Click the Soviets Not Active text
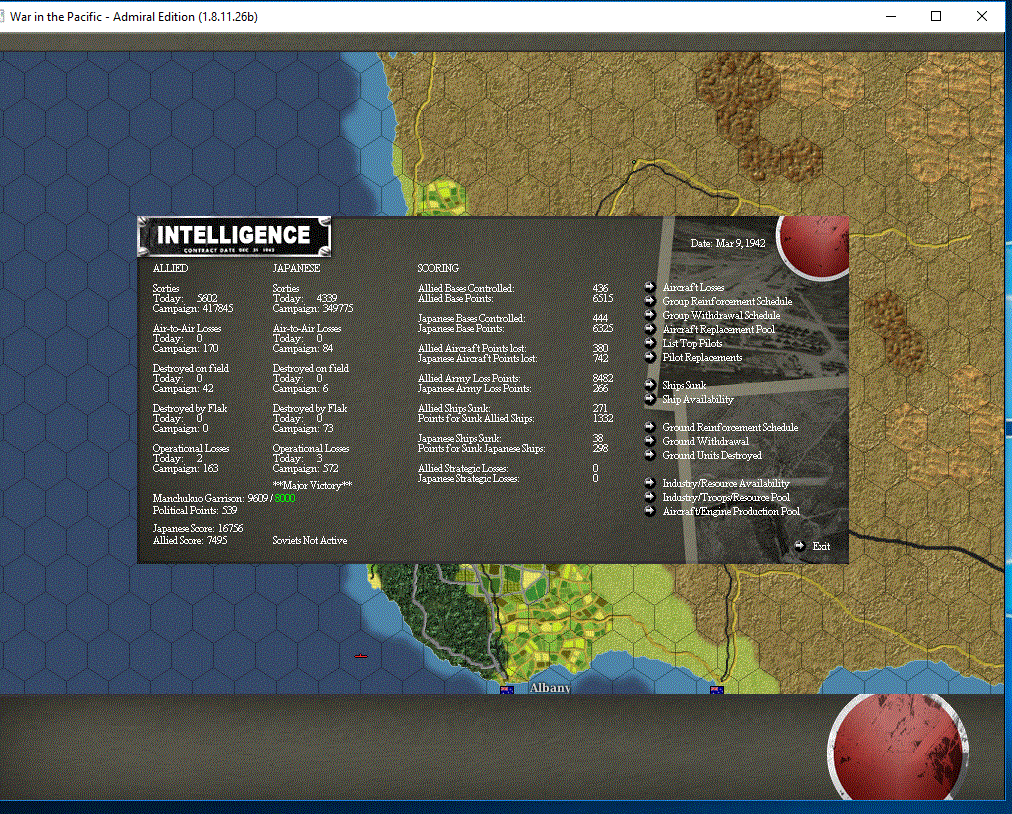This screenshot has height=814, width=1012. click(310, 540)
